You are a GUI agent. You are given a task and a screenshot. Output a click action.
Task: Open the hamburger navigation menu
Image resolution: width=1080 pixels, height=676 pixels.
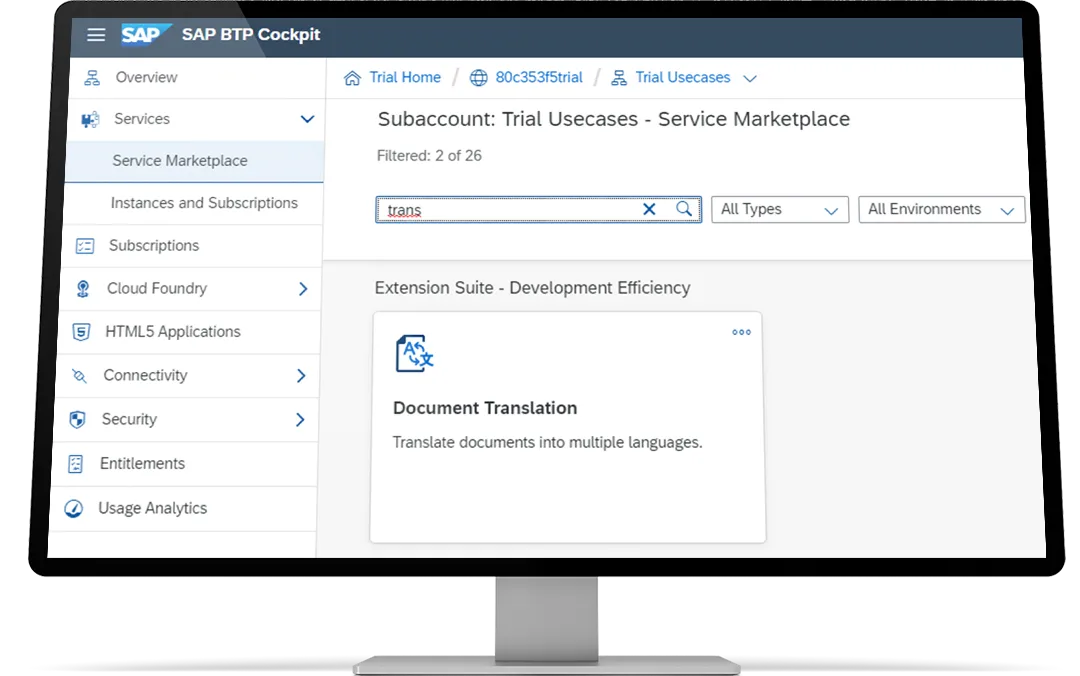[x=96, y=34]
